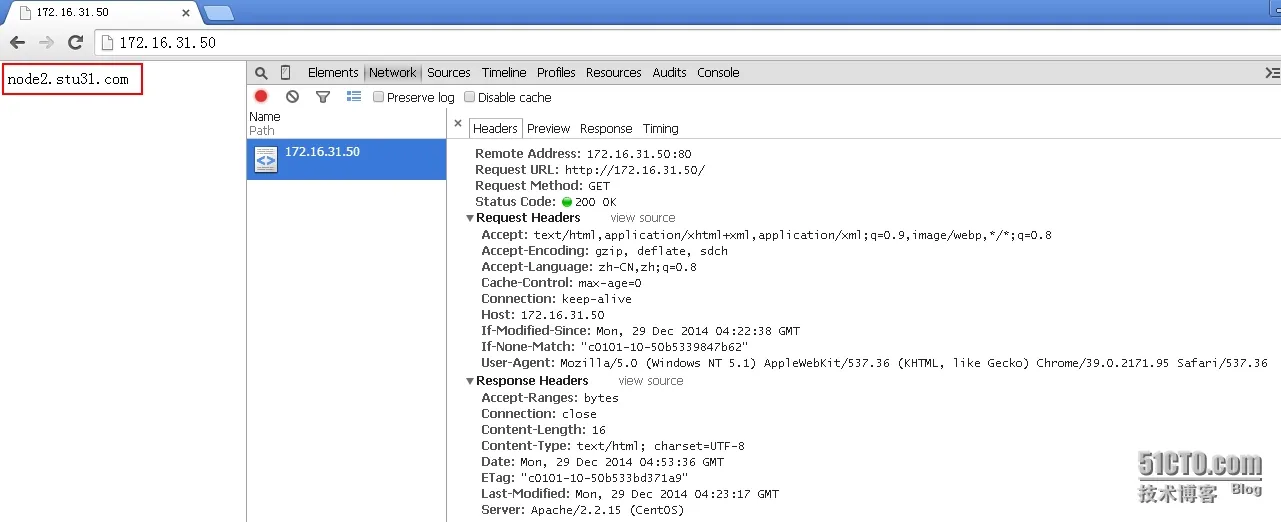The image size is (1281, 522).
Task: Toggle the device mode phone icon
Action: [285, 73]
